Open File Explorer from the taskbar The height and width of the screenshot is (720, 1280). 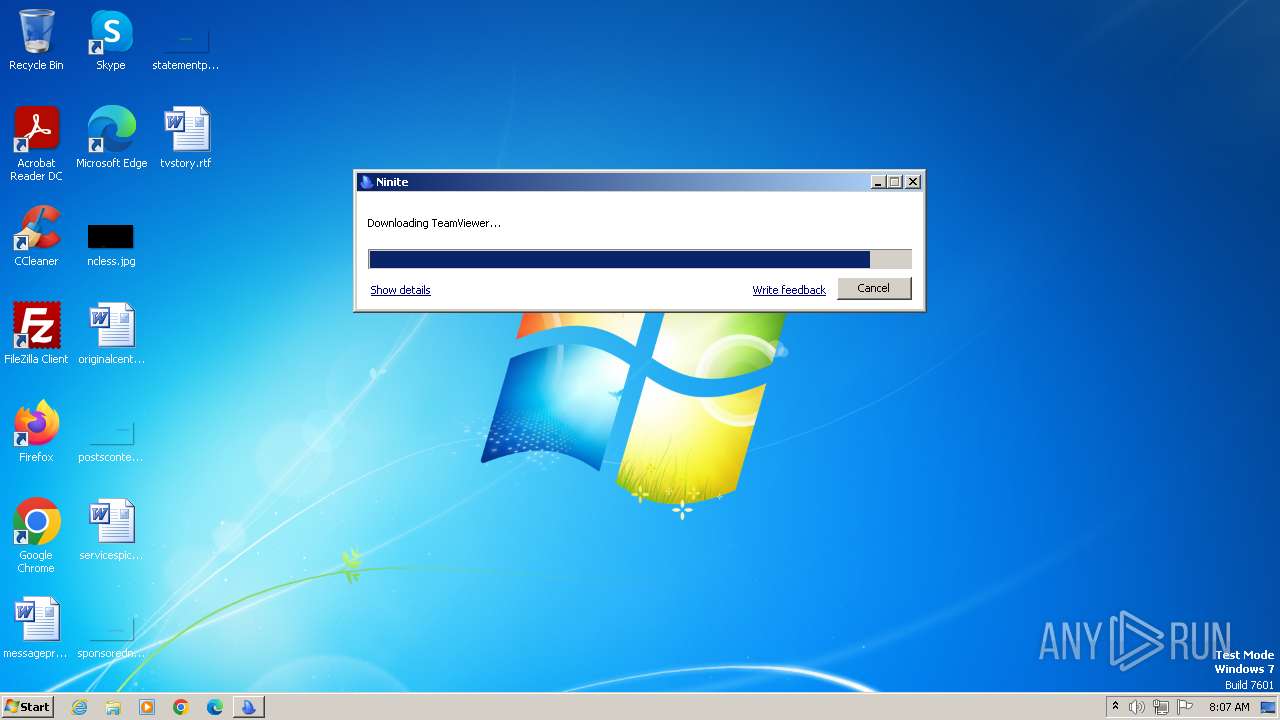pyautogui.click(x=113, y=707)
